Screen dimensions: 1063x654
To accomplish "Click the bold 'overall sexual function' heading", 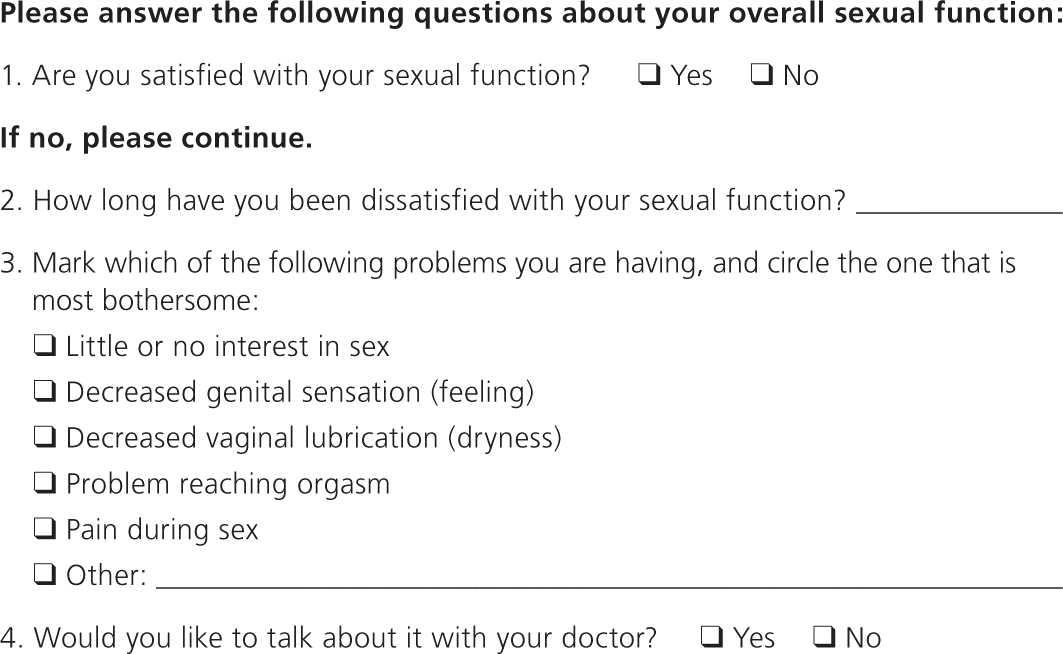I will [x=531, y=14].
